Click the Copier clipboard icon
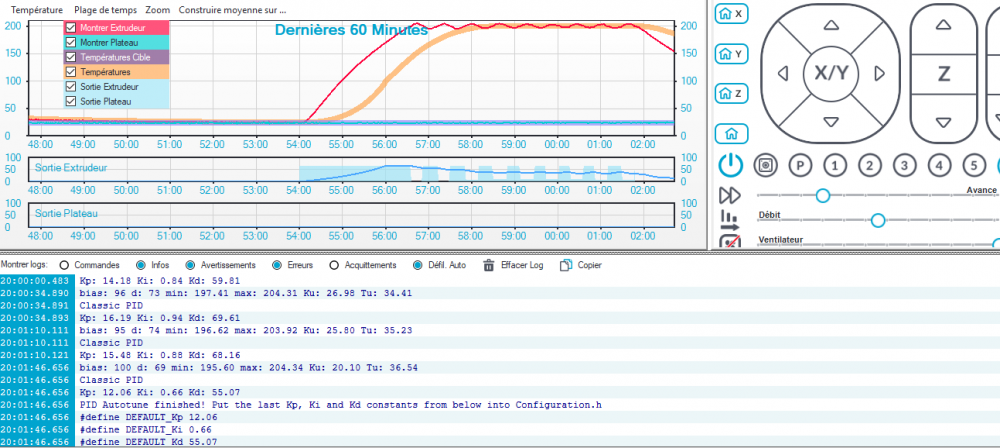 [x=565, y=265]
